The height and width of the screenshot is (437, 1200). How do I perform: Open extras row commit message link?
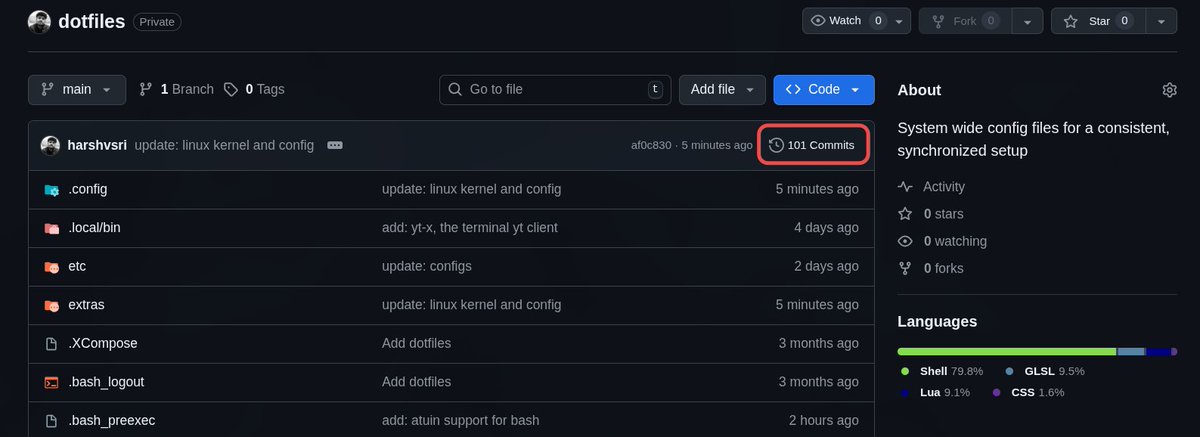click(x=472, y=304)
